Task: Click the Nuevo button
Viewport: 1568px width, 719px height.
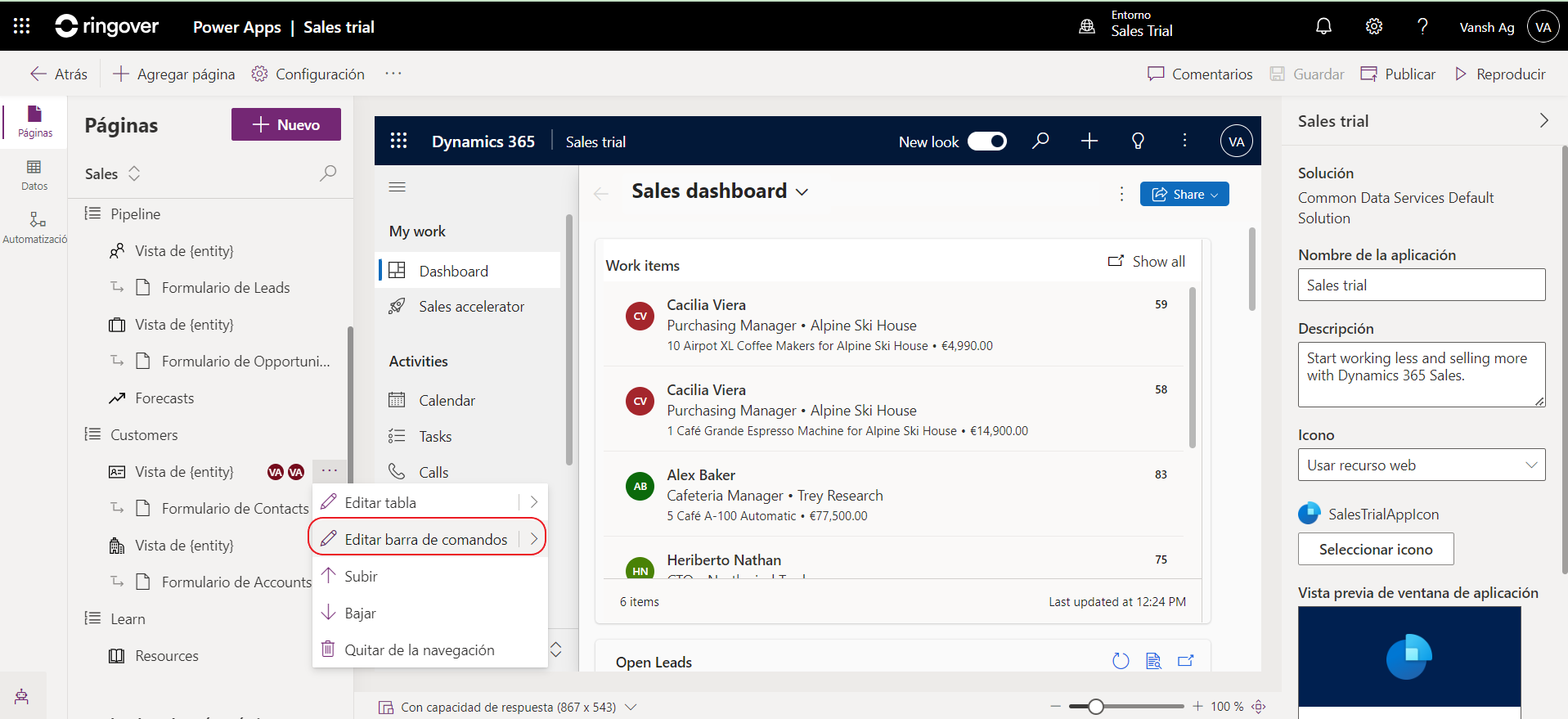Action: [x=286, y=124]
